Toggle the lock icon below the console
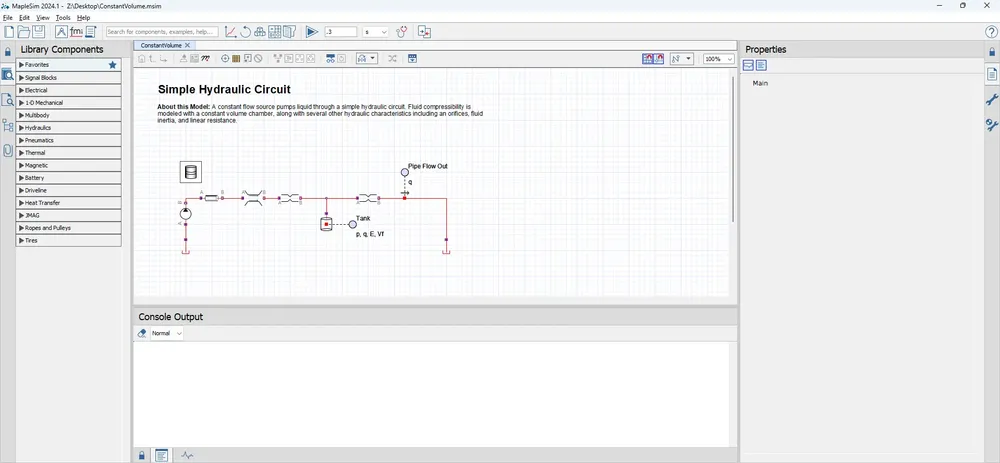The height and width of the screenshot is (463, 1000). [x=142, y=455]
